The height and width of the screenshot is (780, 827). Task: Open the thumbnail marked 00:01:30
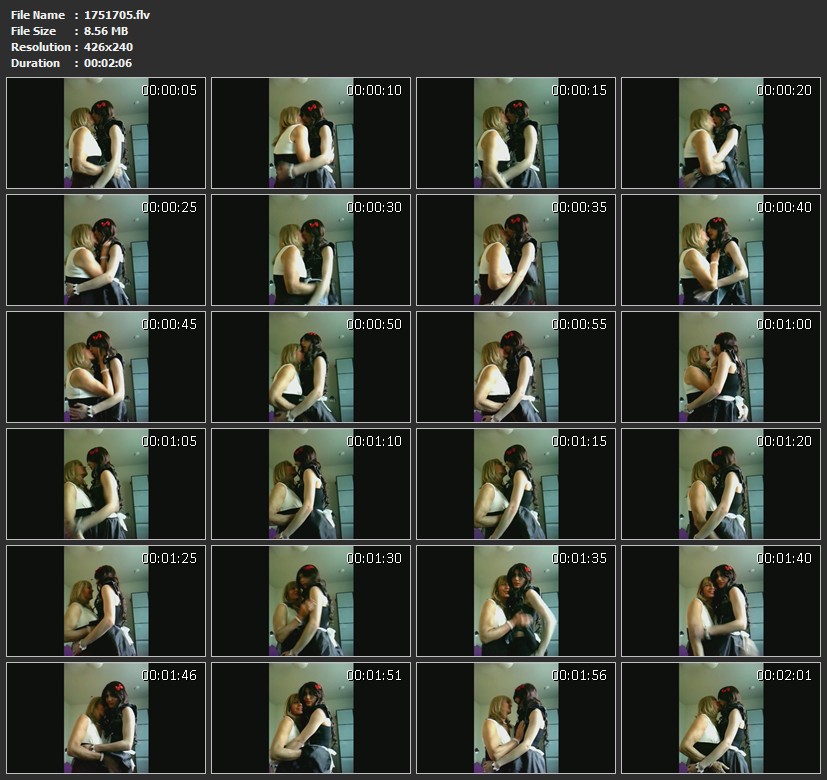tap(311, 601)
